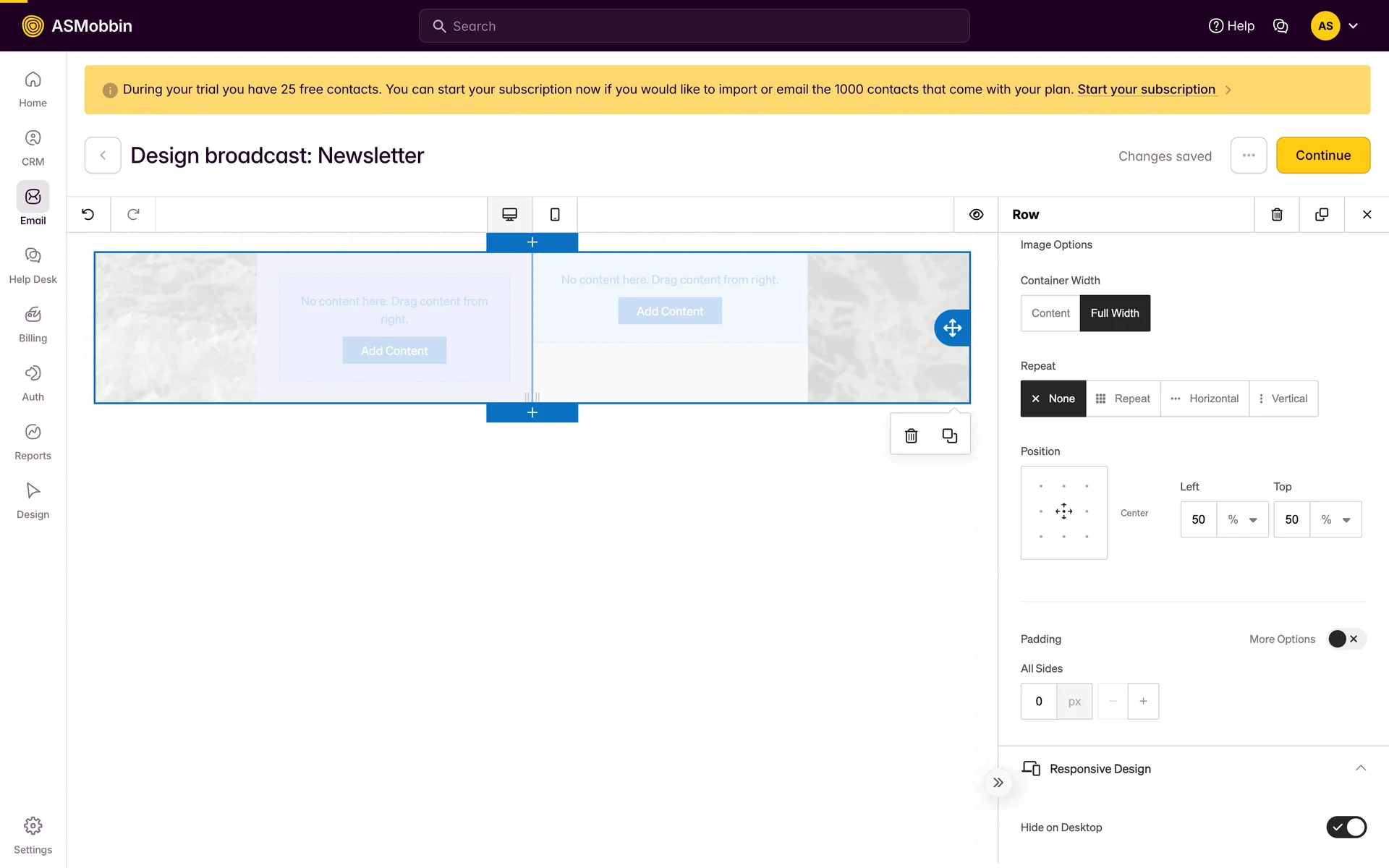The image size is (1389, 868).
Task: Open Help Desk in sidebar
Action: click(33, 264)
